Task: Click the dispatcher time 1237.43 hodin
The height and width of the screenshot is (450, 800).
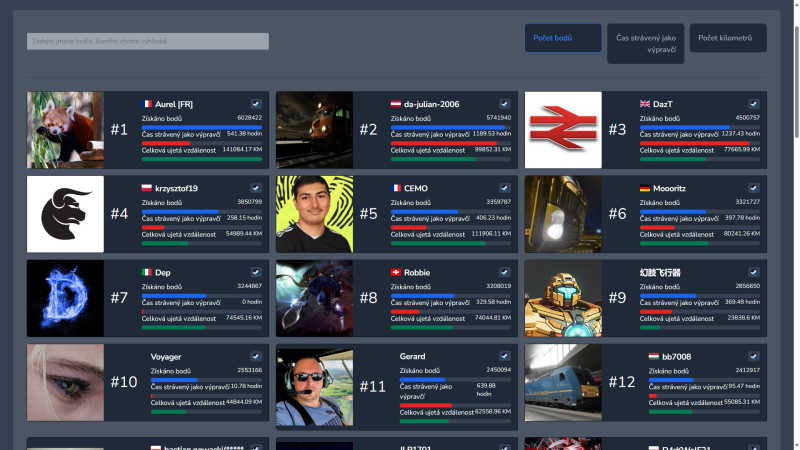Action: pos(741,134)
